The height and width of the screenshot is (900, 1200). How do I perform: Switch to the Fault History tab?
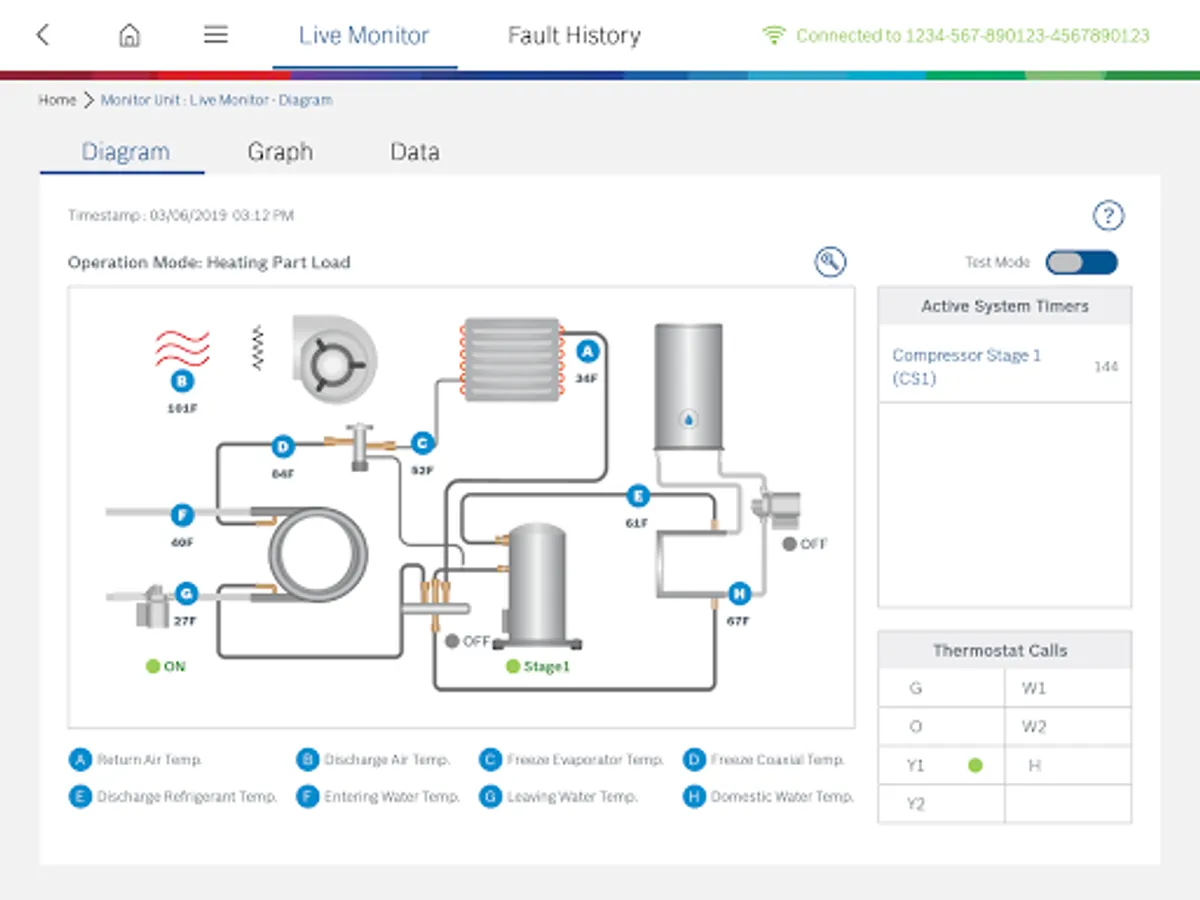click(x=574, y=36)
